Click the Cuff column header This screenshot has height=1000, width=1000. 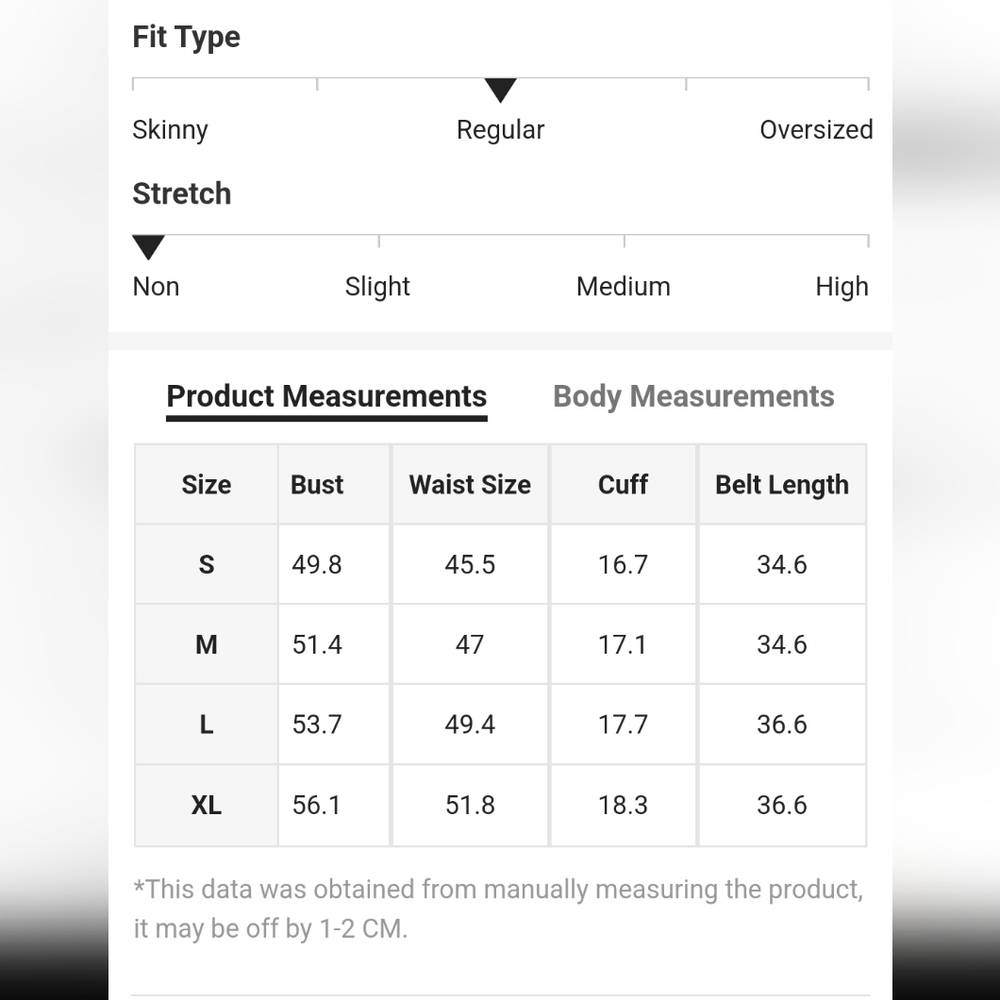point(623,485)
